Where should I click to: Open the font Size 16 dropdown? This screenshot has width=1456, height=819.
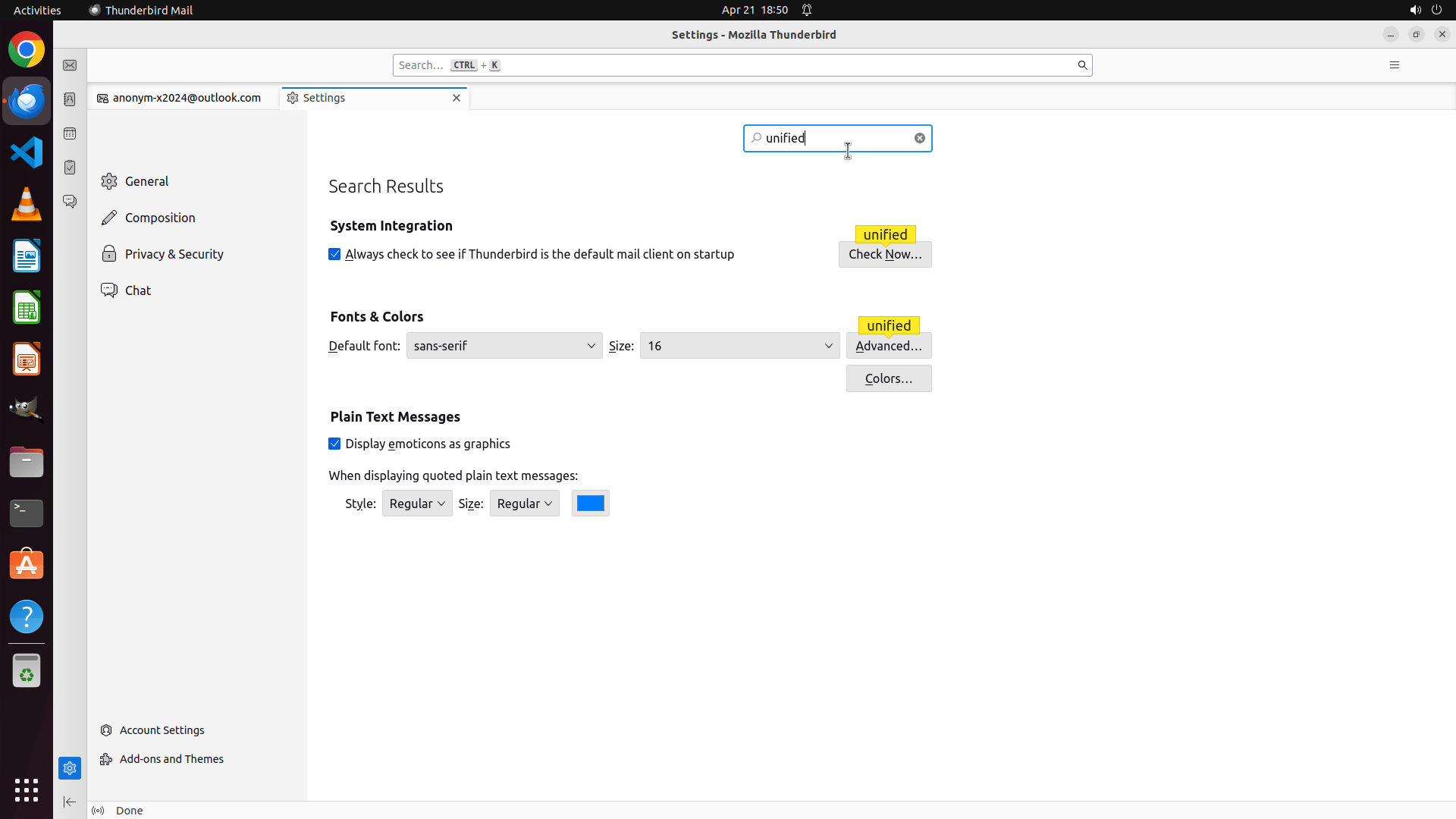pos(739,346)
